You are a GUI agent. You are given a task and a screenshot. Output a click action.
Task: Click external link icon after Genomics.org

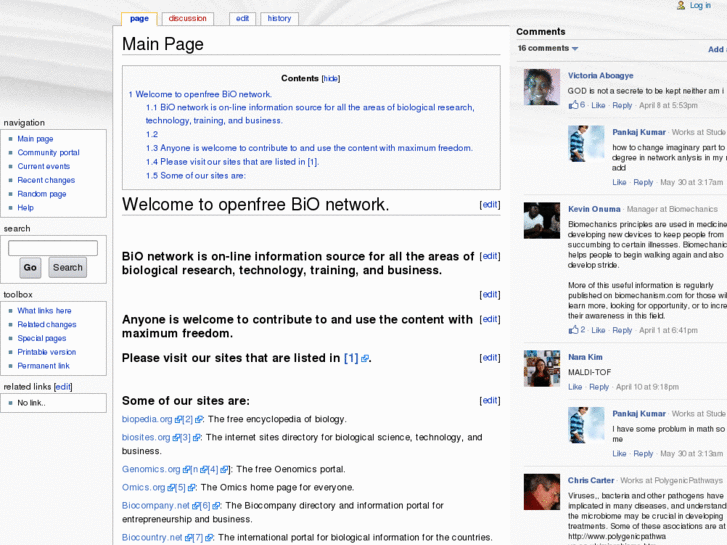pos(186,470)
